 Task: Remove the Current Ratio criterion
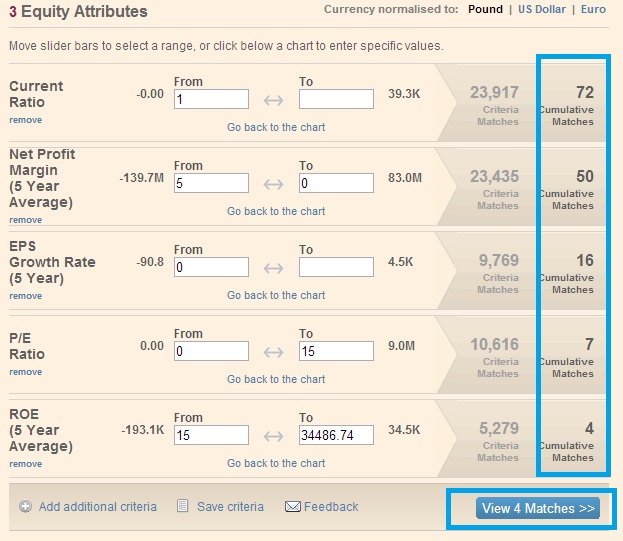[x=26, y=120]
